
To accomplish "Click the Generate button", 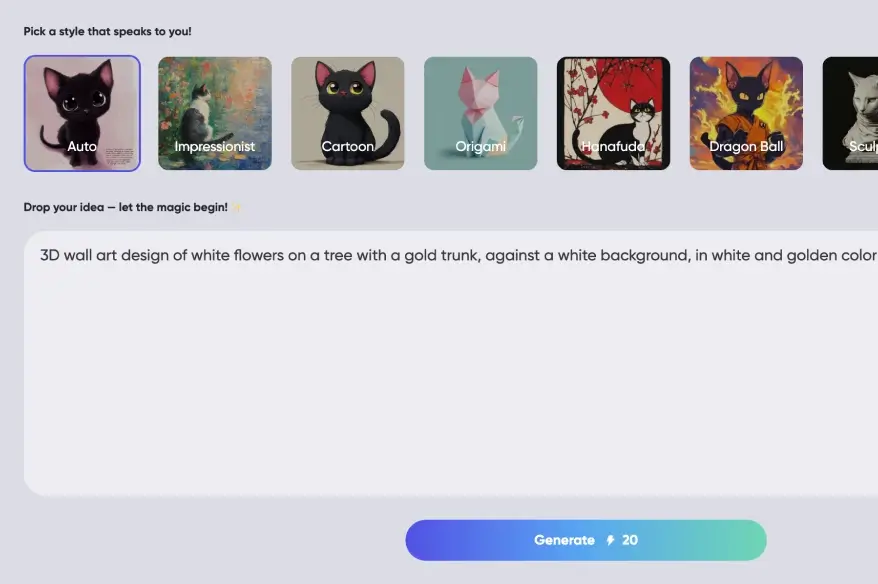I will pos(586,540).
